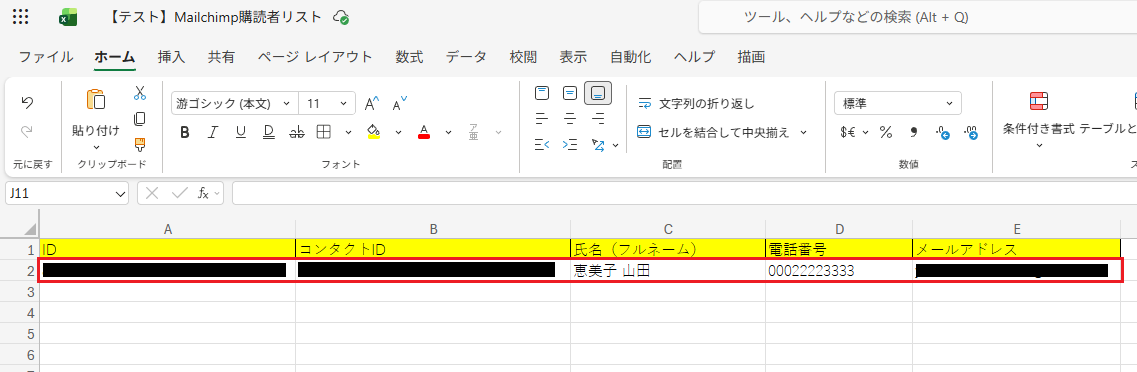Open the Name Box dropdown arrow

120,194
